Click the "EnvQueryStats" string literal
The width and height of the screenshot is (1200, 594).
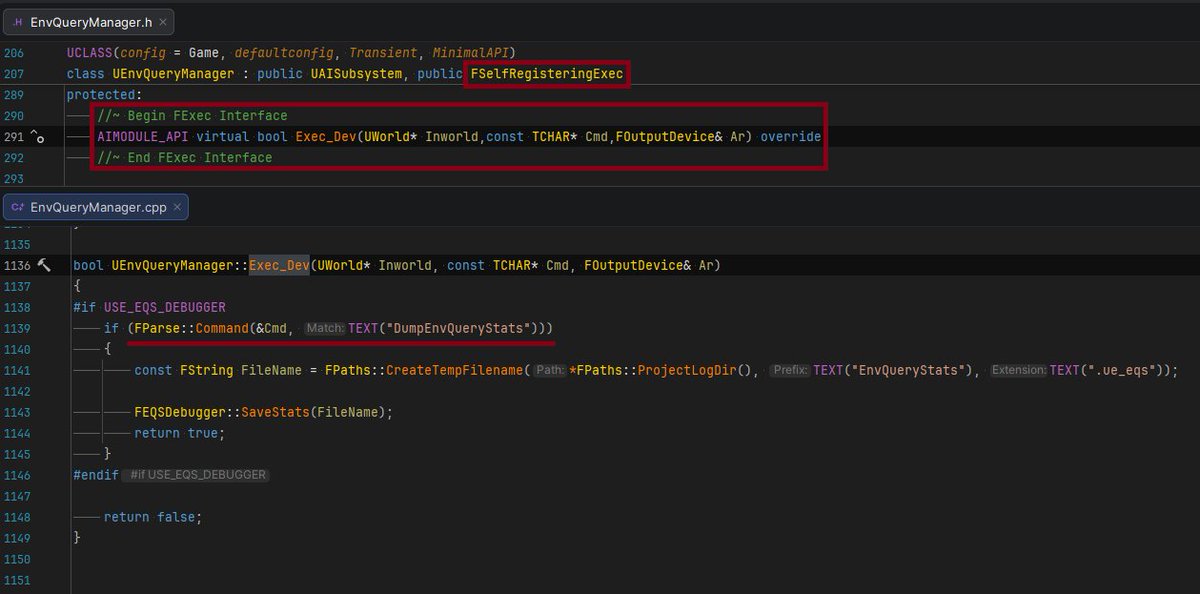click(x=909, y=370)
